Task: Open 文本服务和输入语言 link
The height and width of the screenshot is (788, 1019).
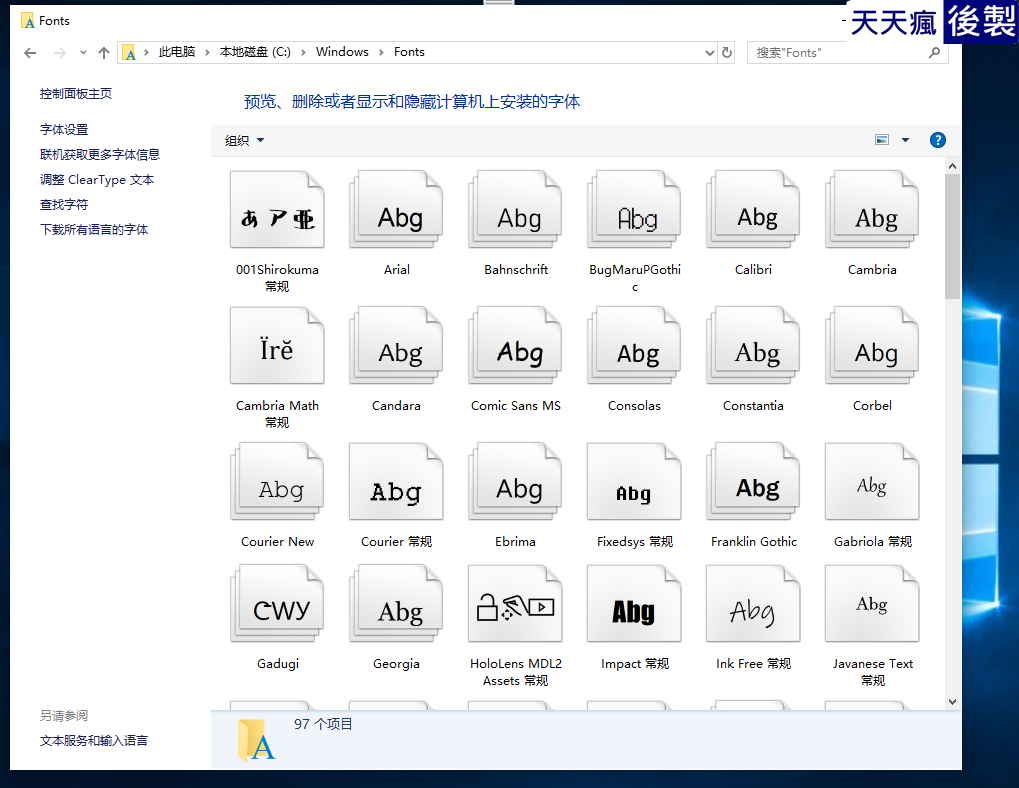Action: coord(94,741)
